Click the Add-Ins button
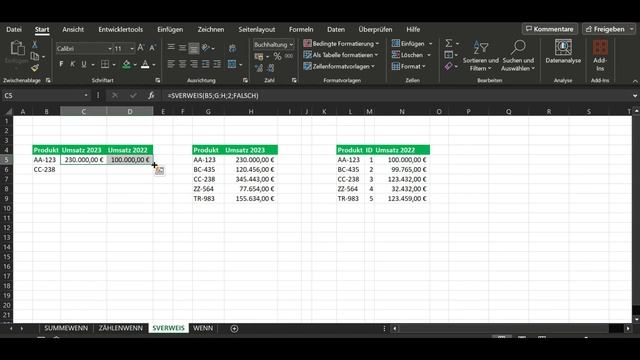The width and height of the screenshot is (640, 360). [600, 56]
